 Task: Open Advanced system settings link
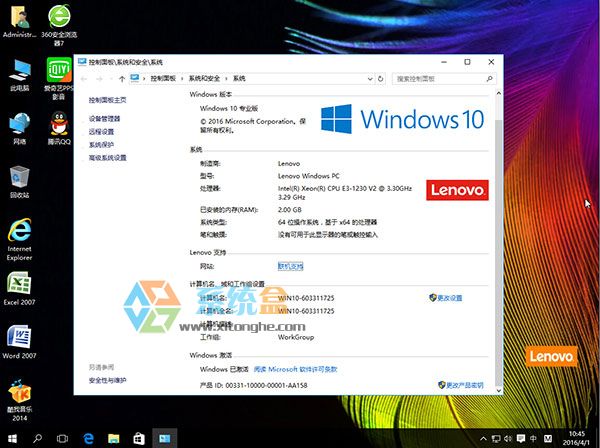click(x=108, y=158)
